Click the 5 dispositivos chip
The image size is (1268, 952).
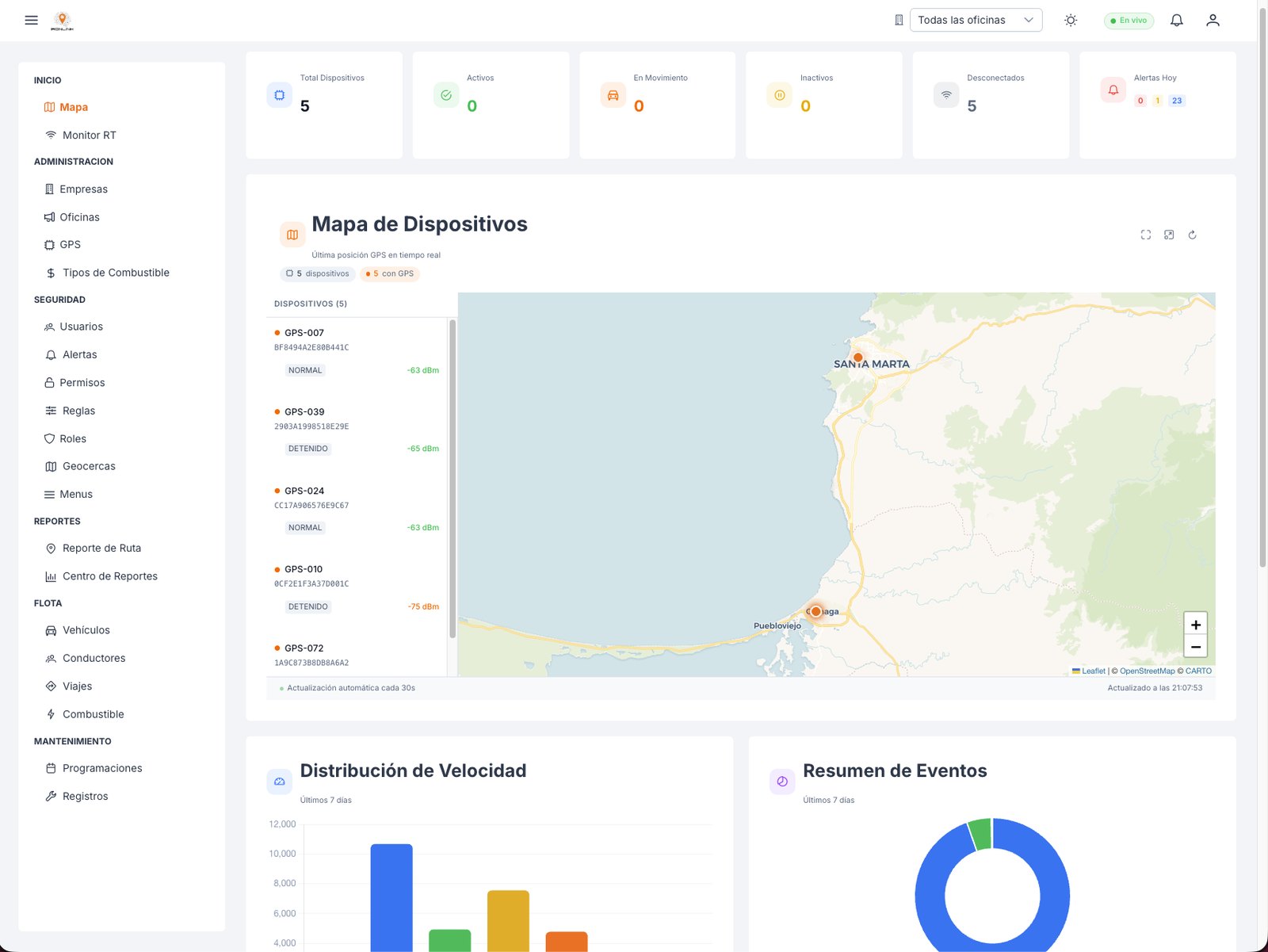pos(318,273)
